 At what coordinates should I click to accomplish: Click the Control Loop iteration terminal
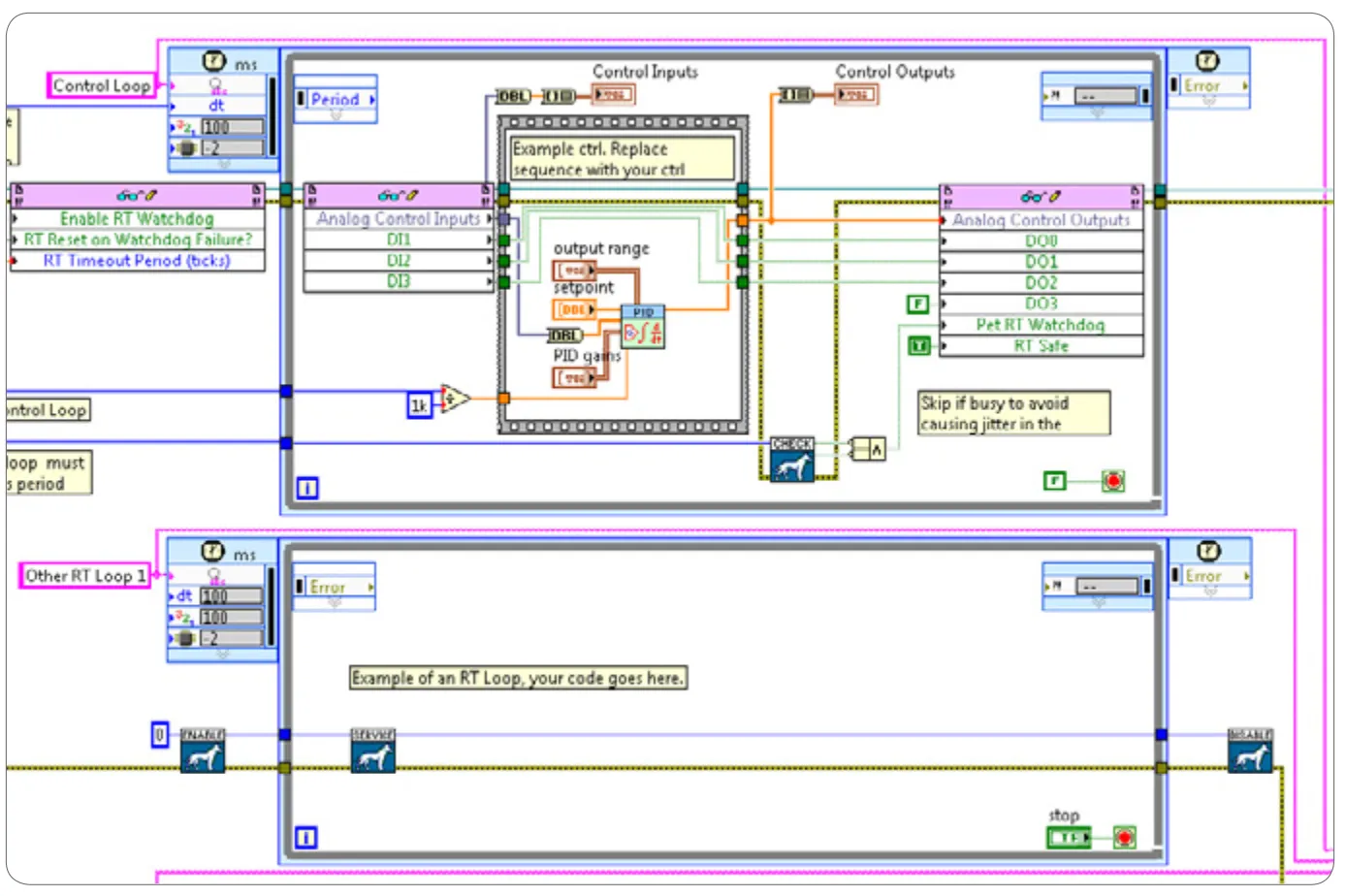pyautogui.click(x=306, y=488)
